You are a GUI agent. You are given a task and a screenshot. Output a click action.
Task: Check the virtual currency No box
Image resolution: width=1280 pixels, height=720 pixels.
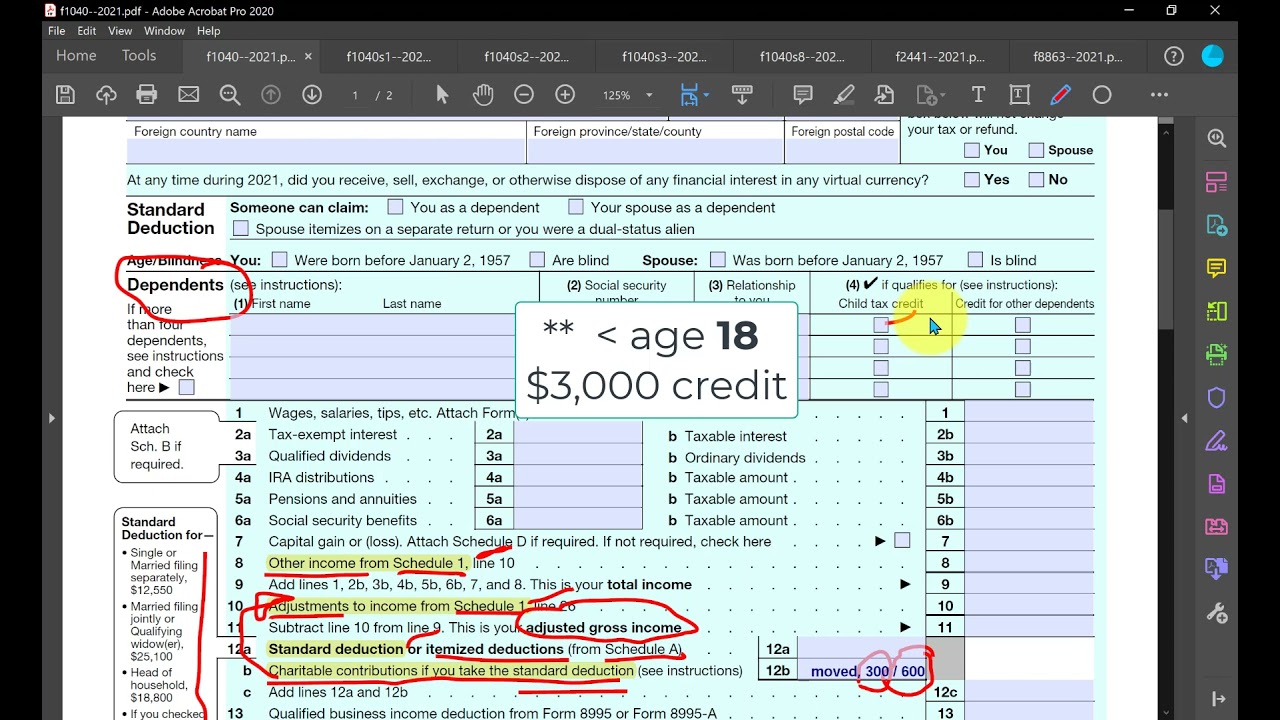pyautogui.click(x=1036, y=180)
